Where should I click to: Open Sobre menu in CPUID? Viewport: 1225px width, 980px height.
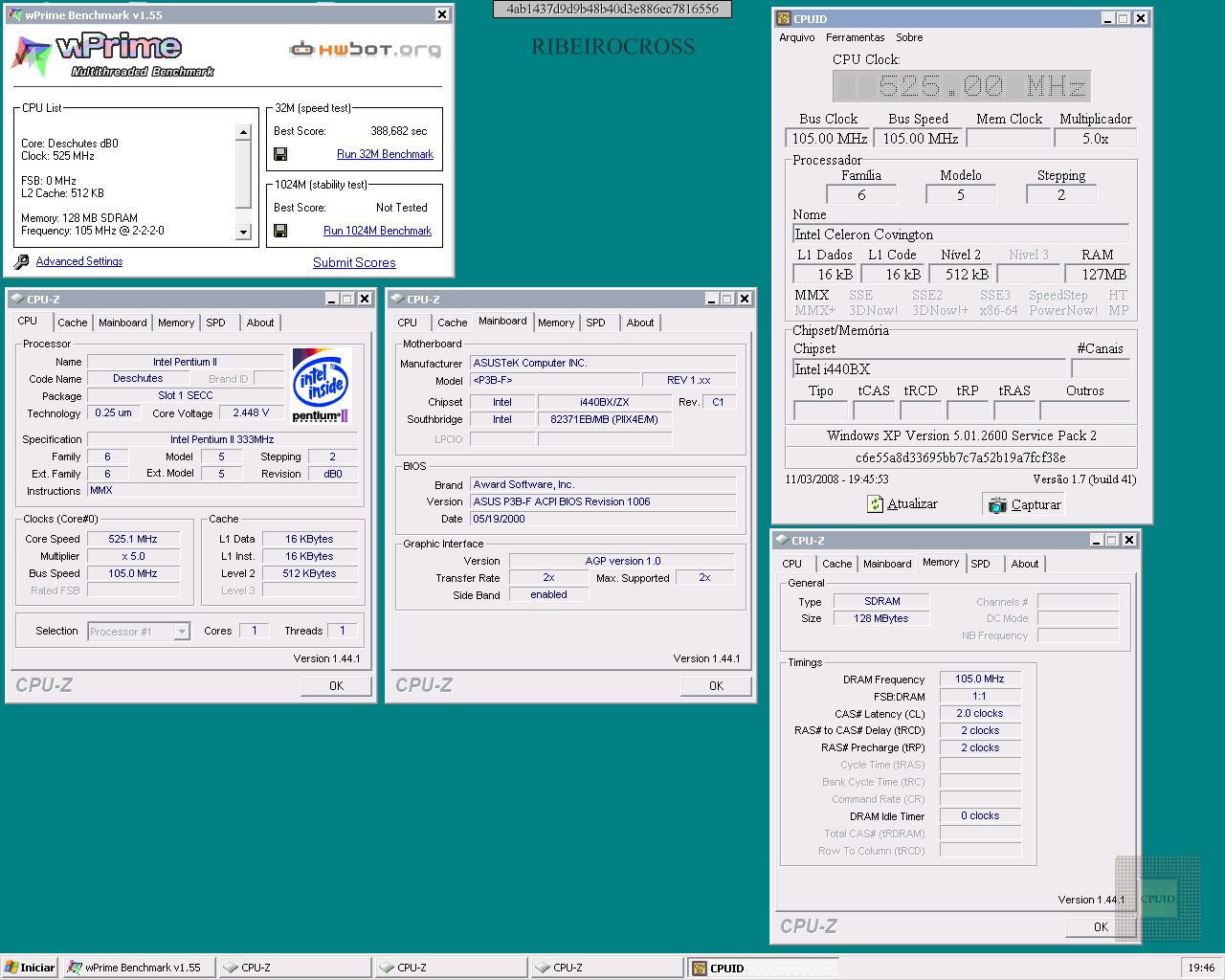click(909, 37)
